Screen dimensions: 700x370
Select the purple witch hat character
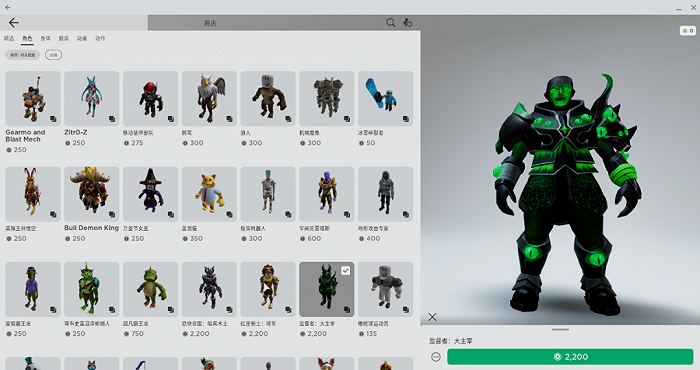[150, 194]
